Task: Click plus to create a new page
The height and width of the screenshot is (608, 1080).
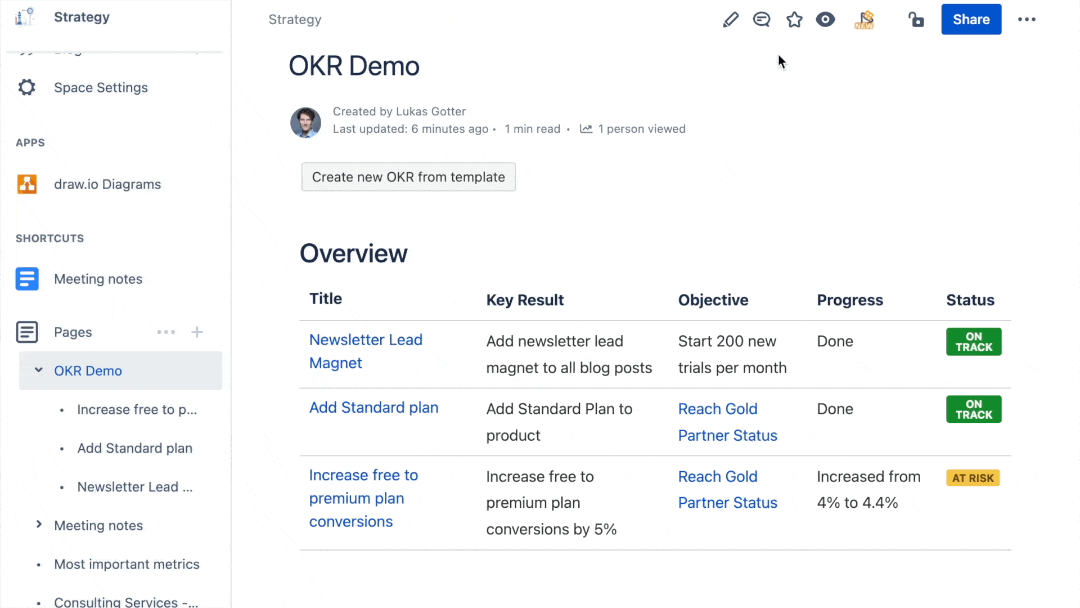Action: [197, 332]
